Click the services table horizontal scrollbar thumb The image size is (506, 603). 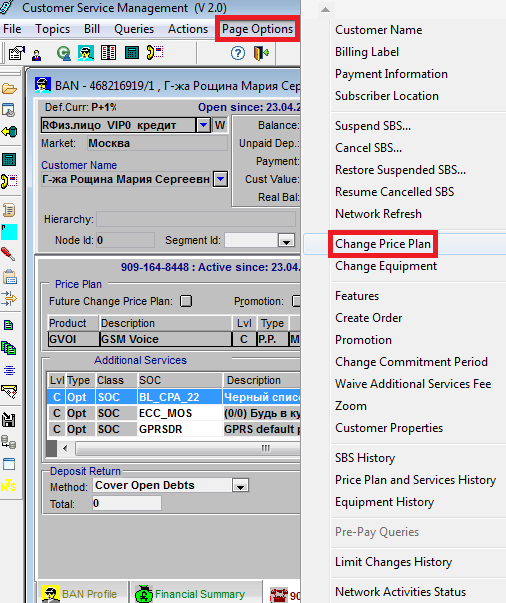coord(188,448)
